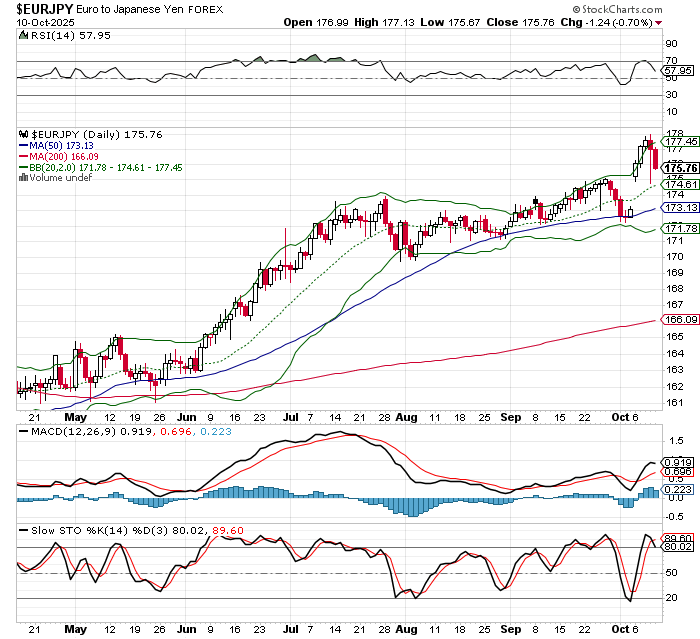Click the candlestick icon beside $EURJPY (Daily)

[x=24, y=134]
